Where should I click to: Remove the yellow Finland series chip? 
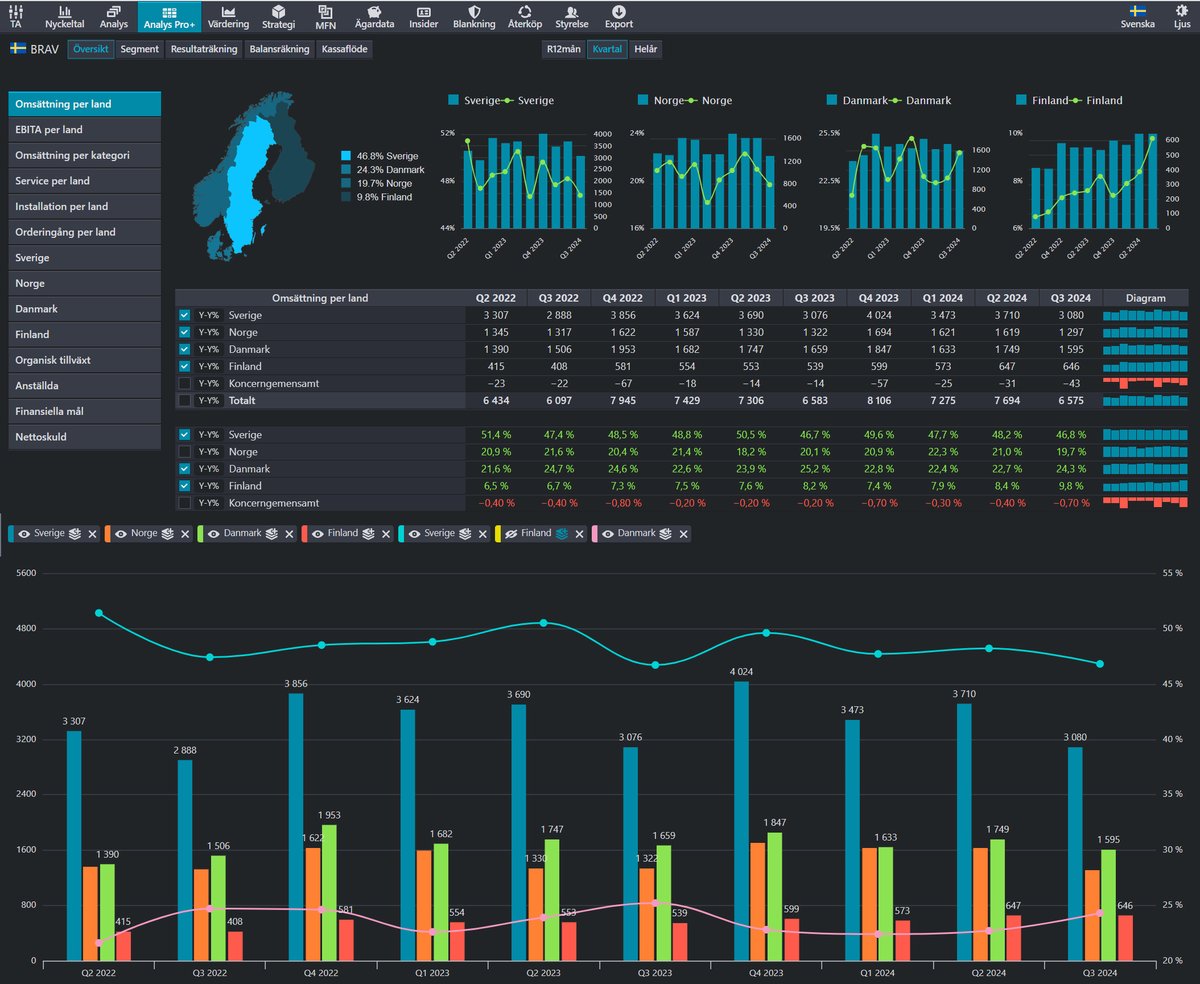click(577, 534)
